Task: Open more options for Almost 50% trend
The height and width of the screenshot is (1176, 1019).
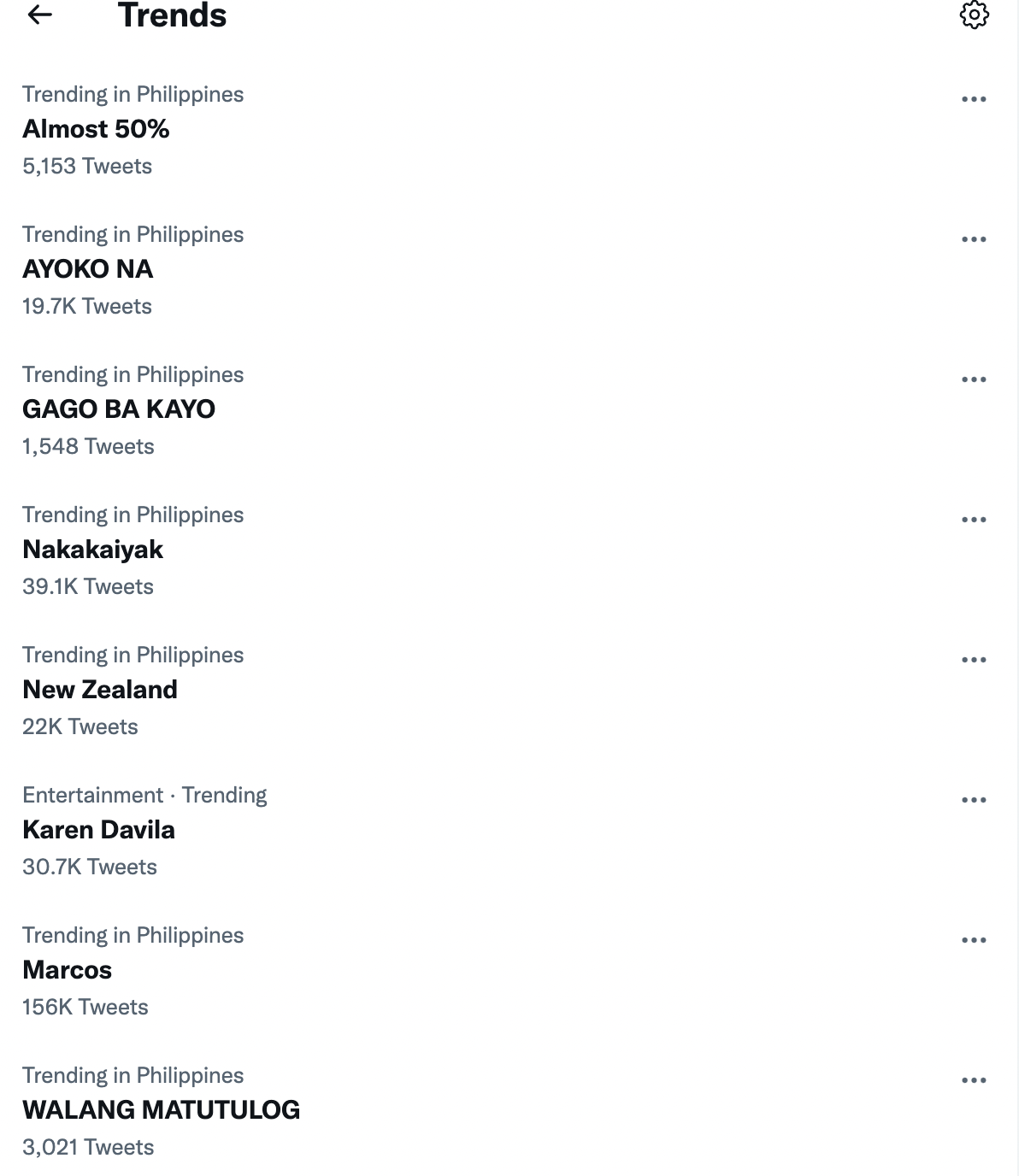Action: 974,99
